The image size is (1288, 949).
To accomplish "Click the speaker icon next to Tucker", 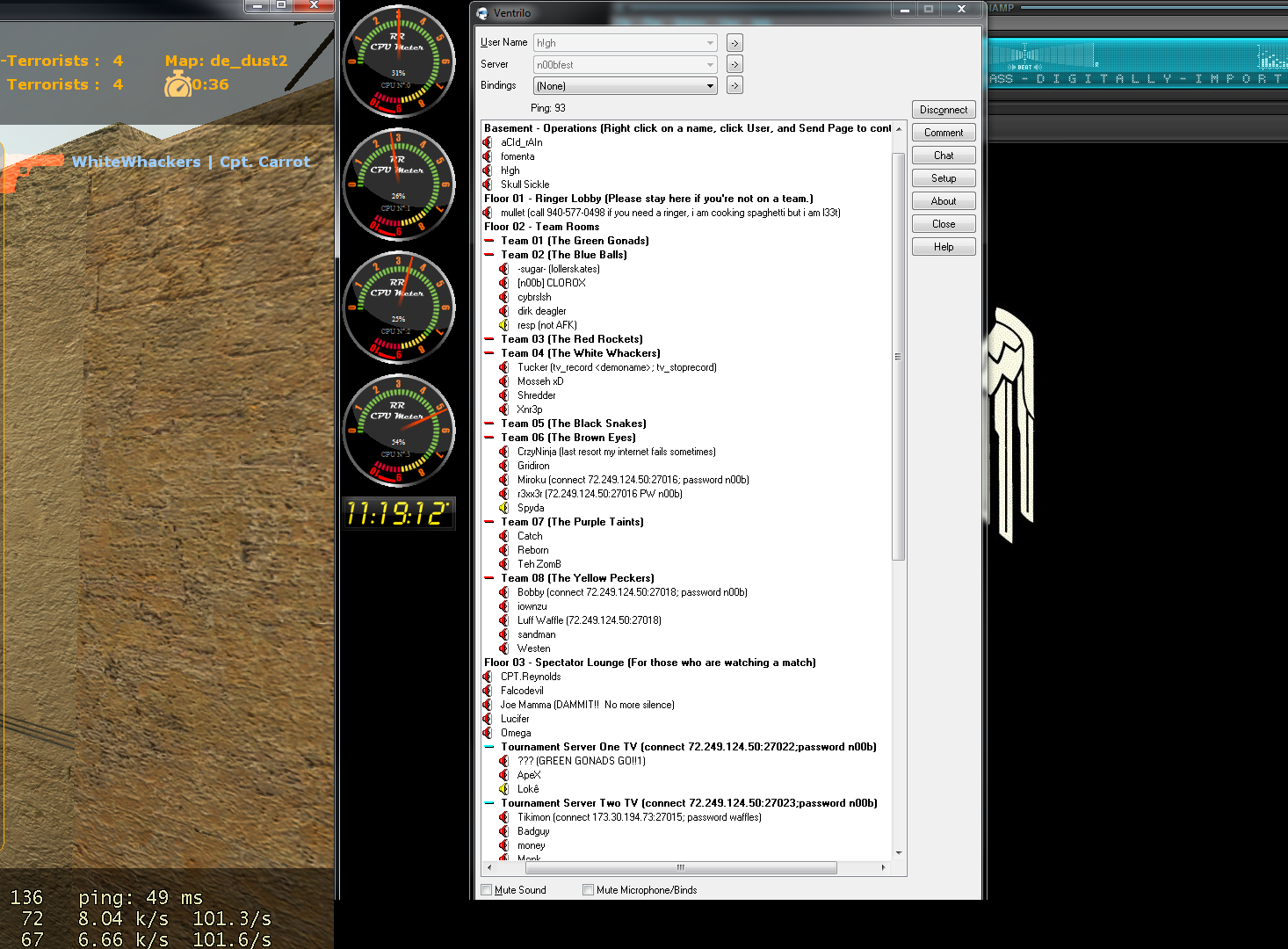I will pyautogui.click(x=504, y=367).
